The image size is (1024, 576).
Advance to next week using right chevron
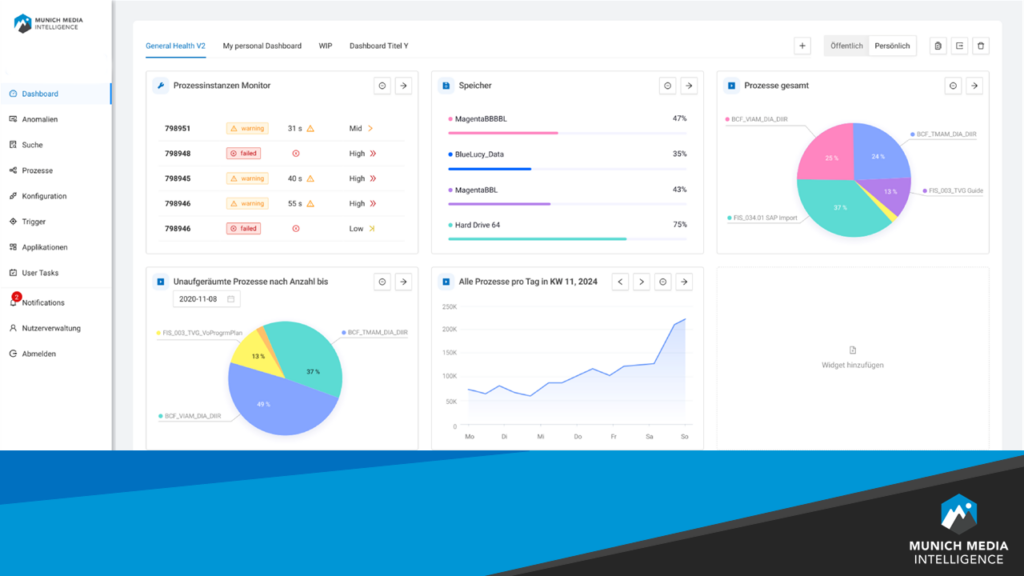(x=641, y=281)
